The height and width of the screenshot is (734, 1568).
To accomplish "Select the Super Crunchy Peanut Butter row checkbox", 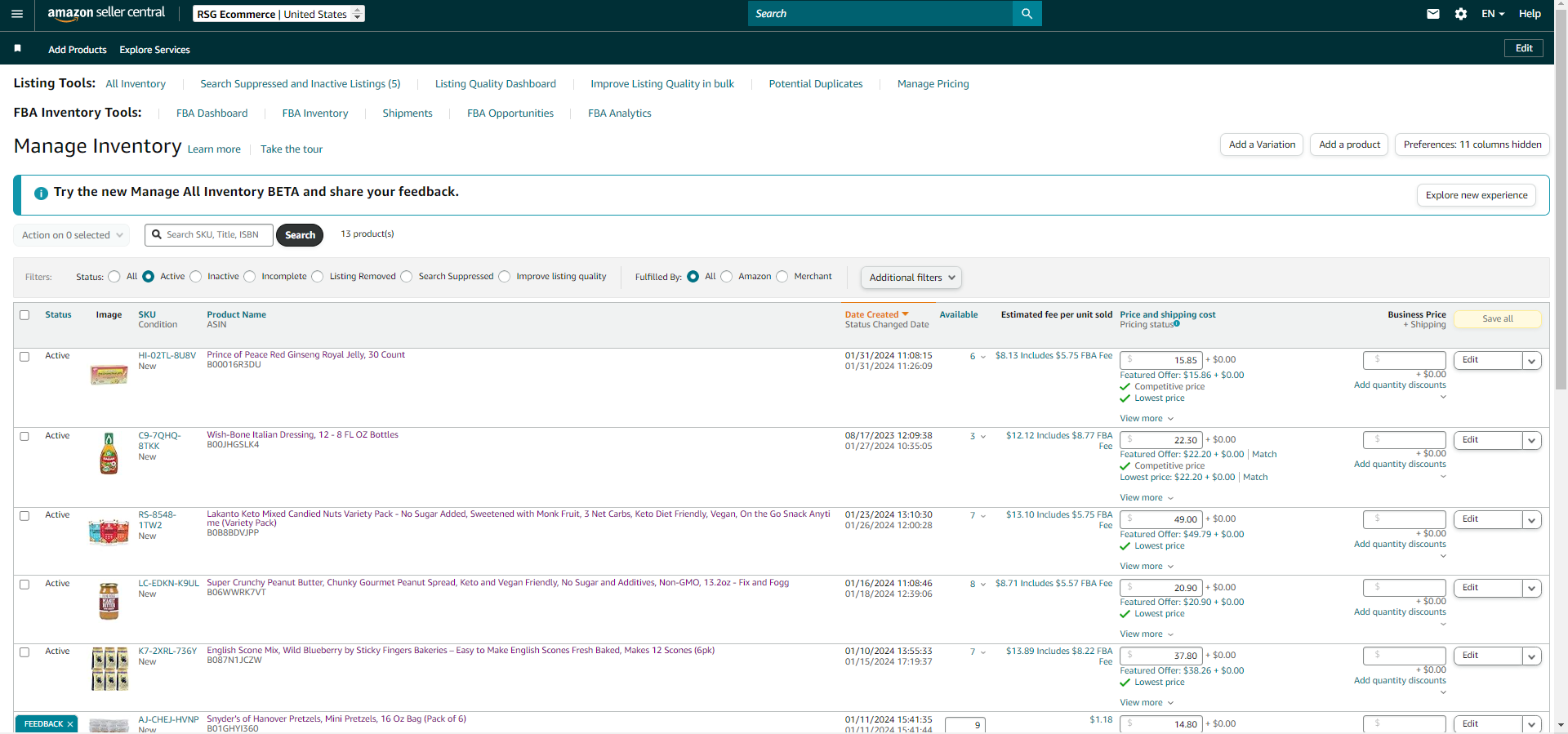I will [x=24, y=585].
